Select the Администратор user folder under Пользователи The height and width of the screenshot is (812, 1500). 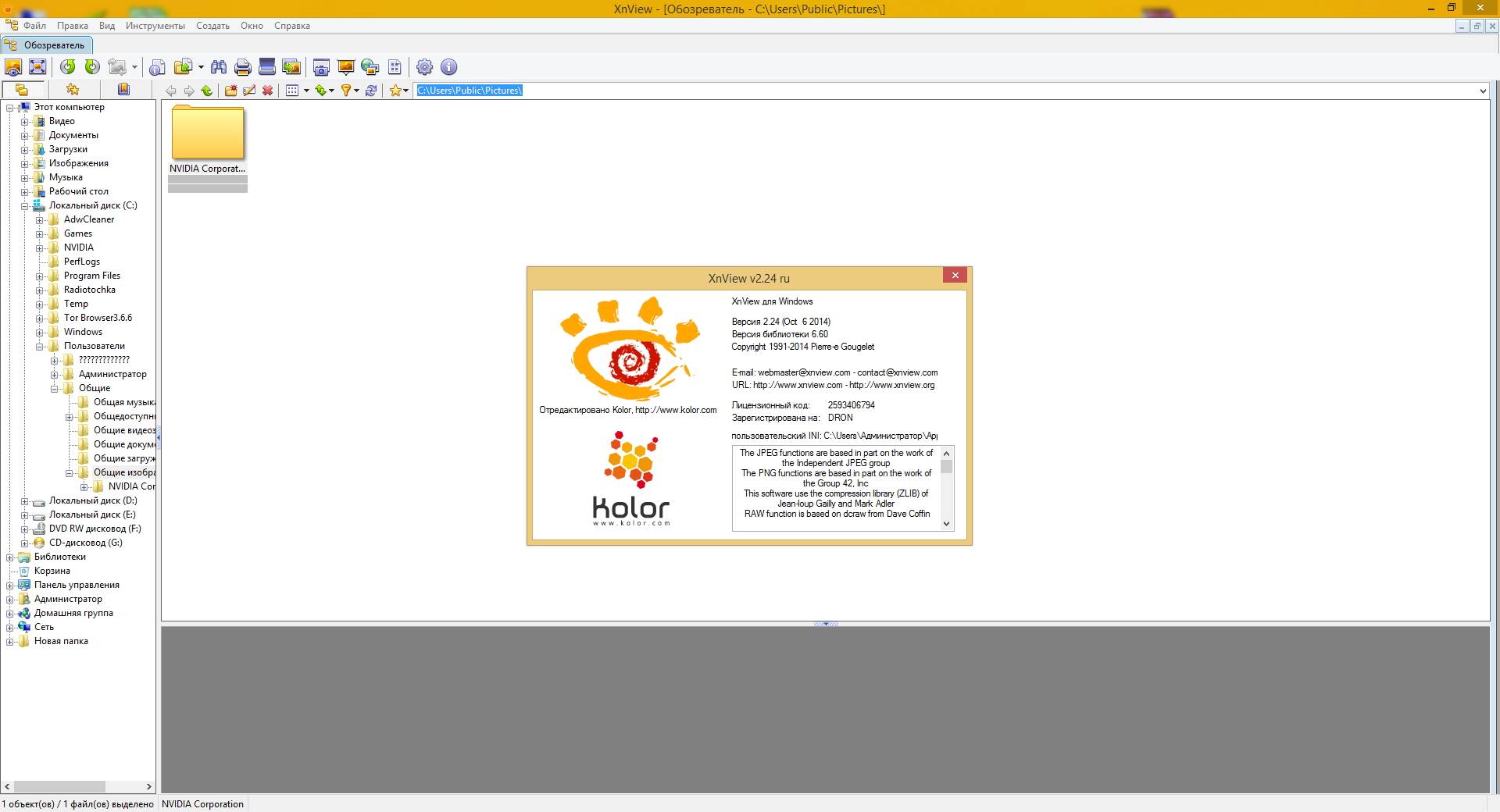[x=112, y=374]
